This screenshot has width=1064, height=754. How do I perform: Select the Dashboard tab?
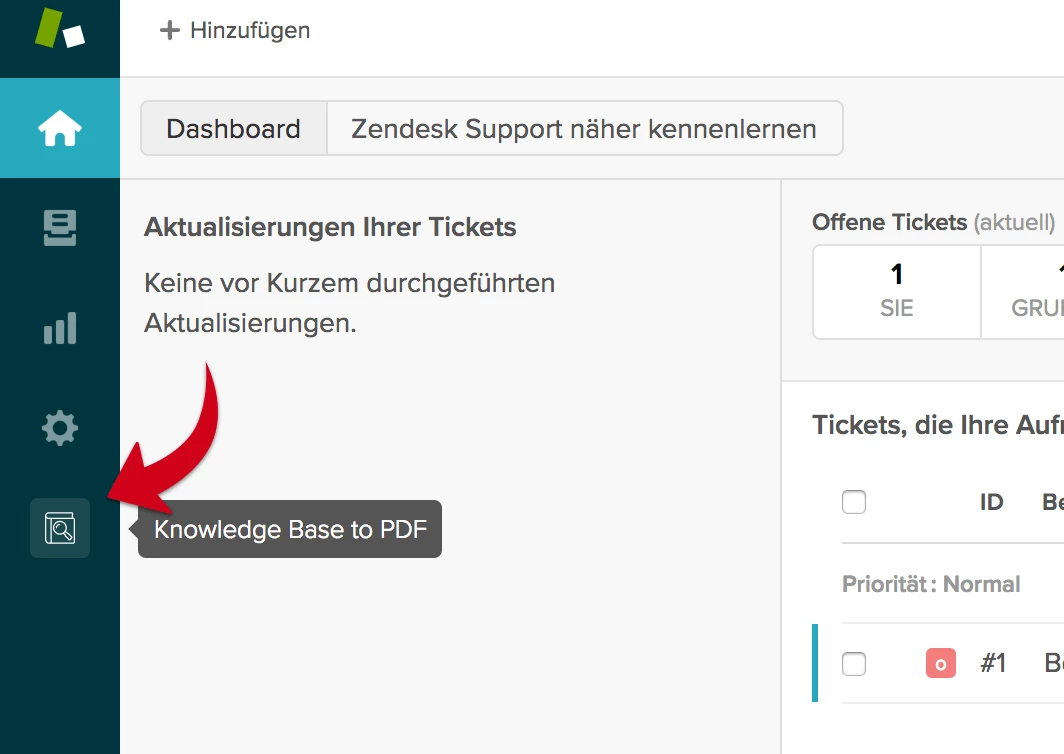[233, 128]
